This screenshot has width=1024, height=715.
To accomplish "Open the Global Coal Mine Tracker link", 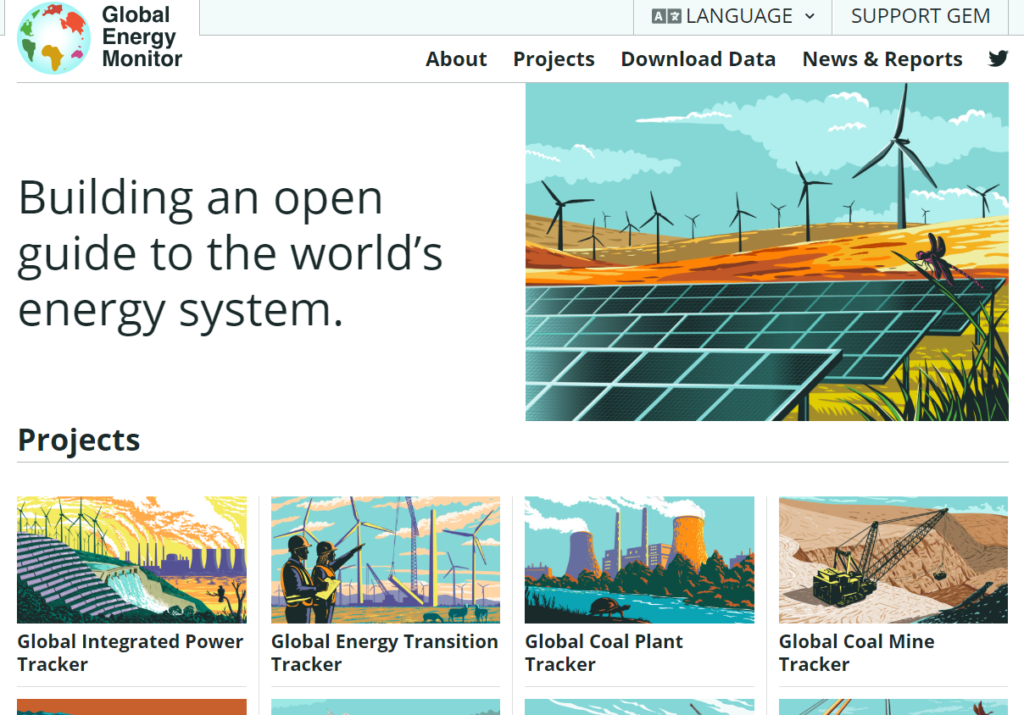I will point(857,652).
